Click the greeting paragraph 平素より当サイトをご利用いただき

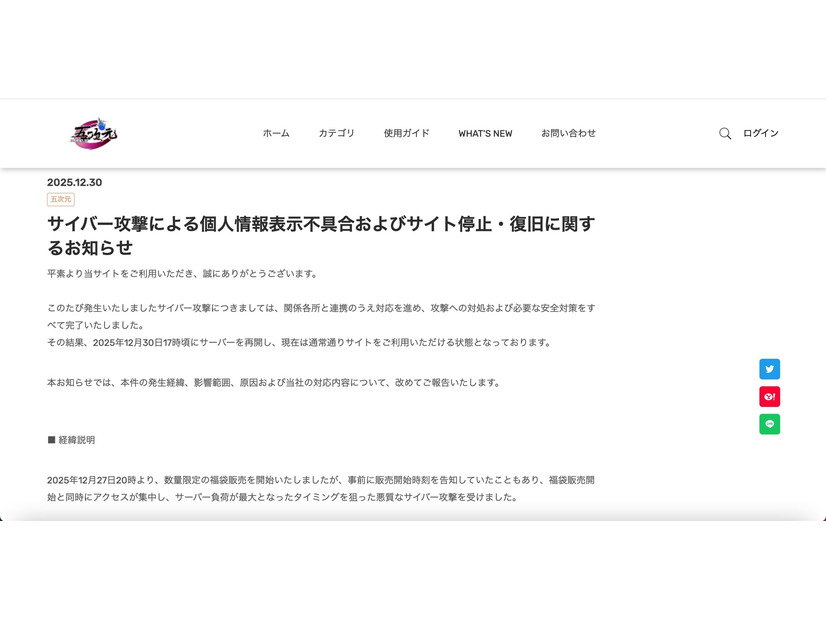point(180,271)
